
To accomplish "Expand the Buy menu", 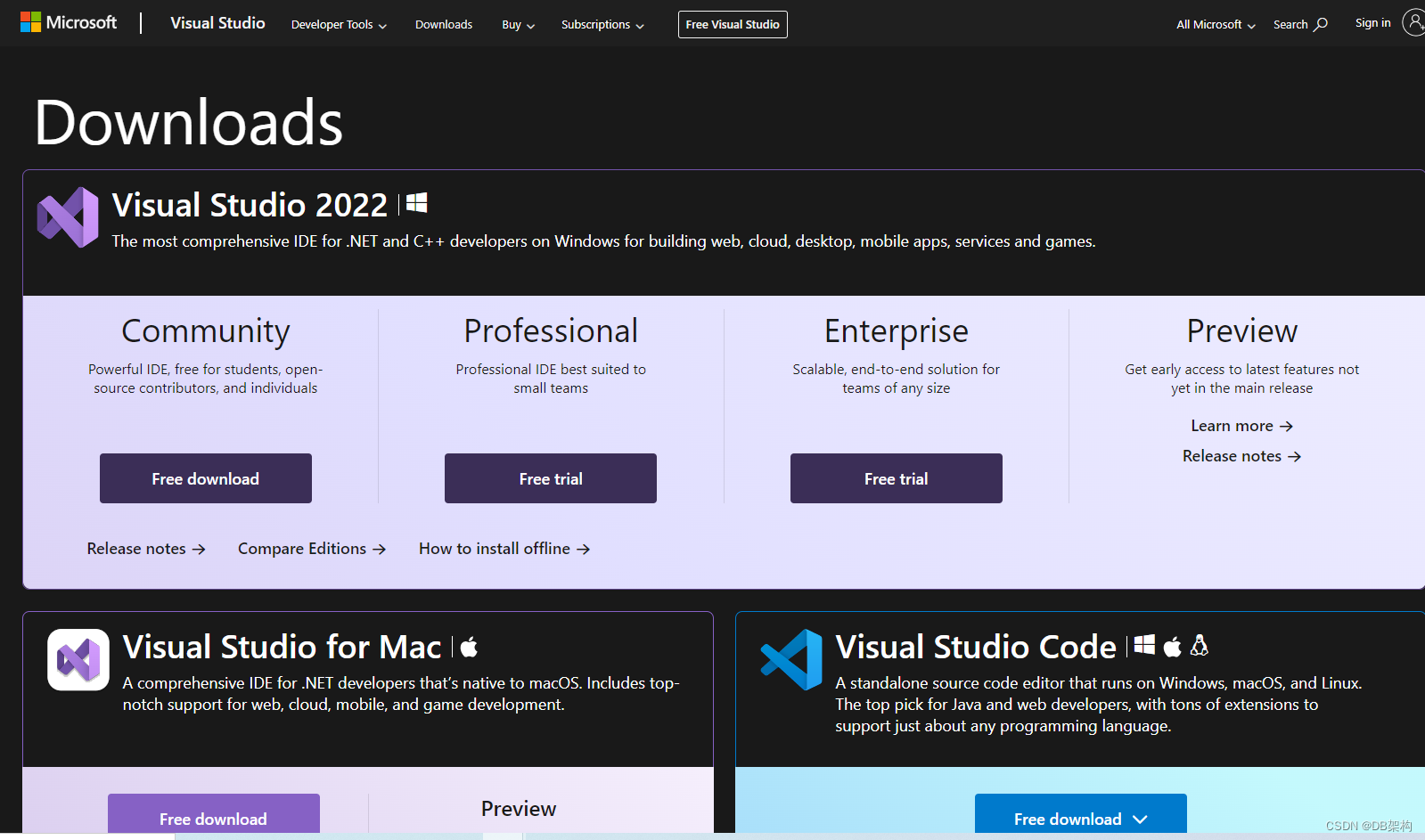I will tap(518, 25).
